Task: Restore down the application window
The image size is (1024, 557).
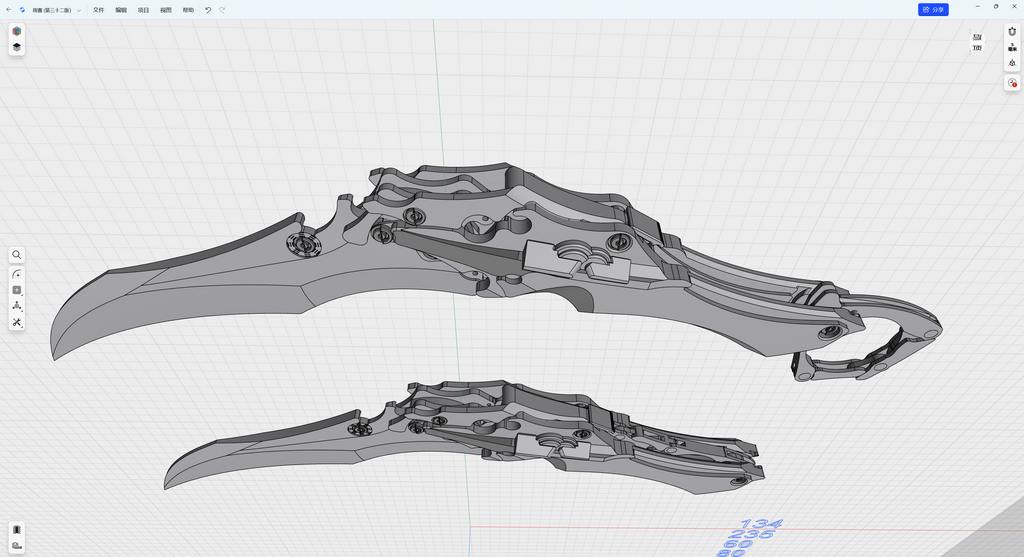Action: tap(996, 7)
